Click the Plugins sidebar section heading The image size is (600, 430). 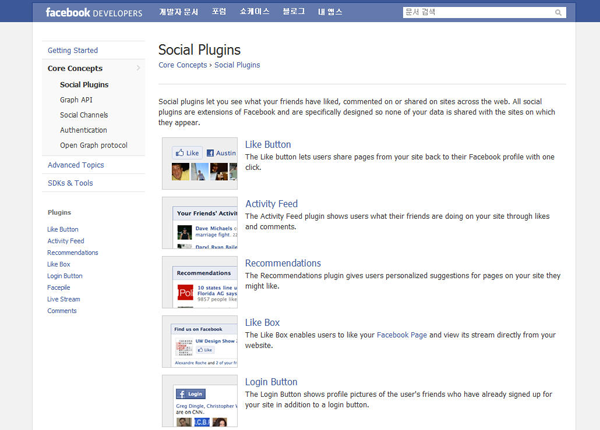[x=59, y=212]
